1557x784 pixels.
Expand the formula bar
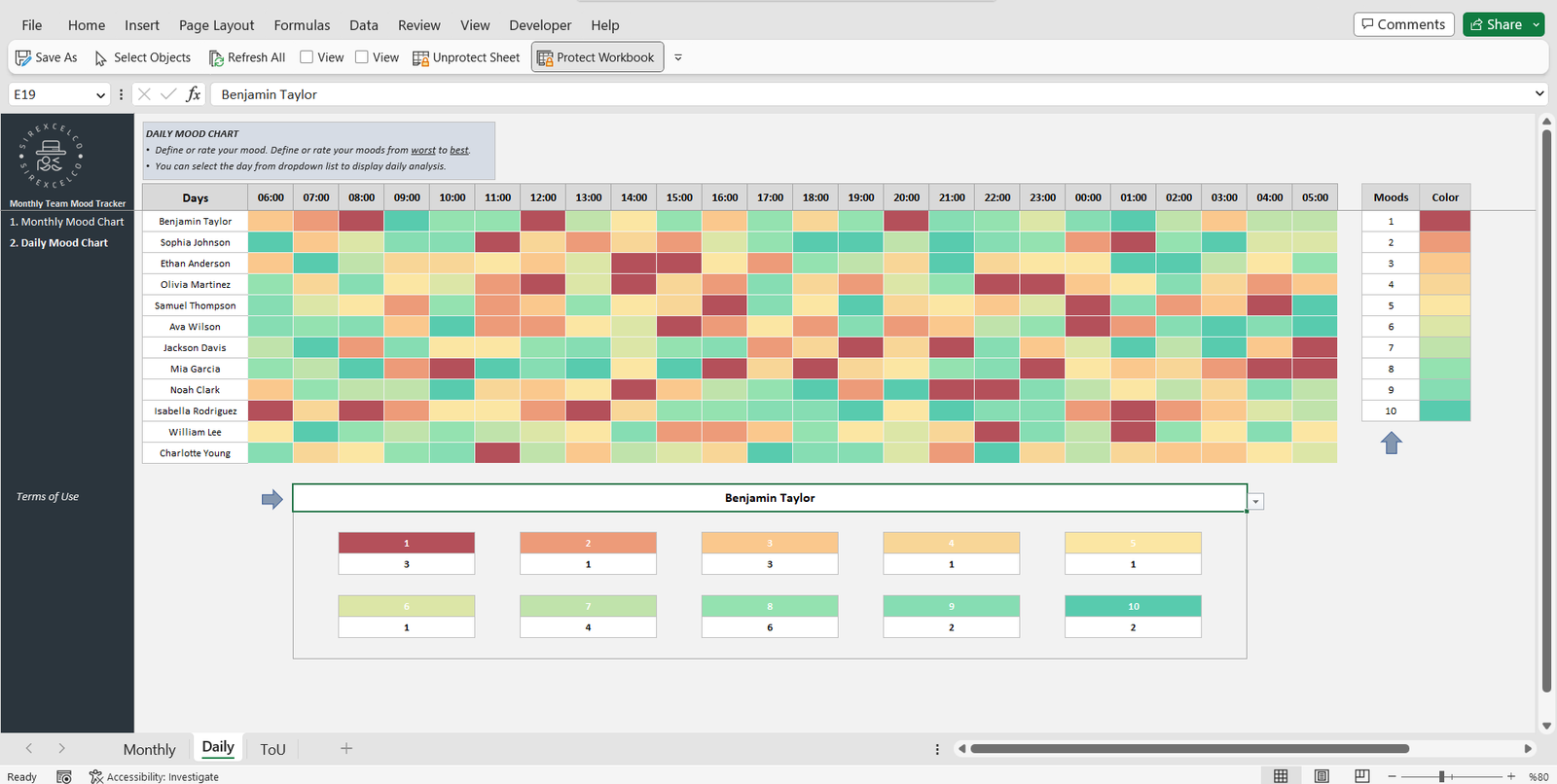(1539, 94)
